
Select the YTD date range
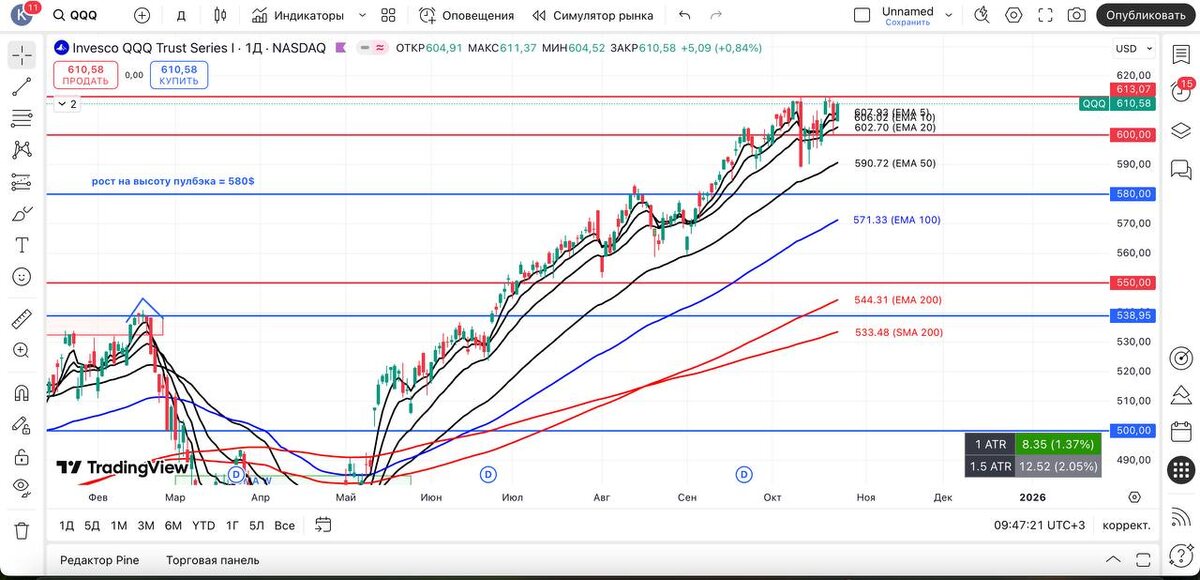(x=203, y=525)
